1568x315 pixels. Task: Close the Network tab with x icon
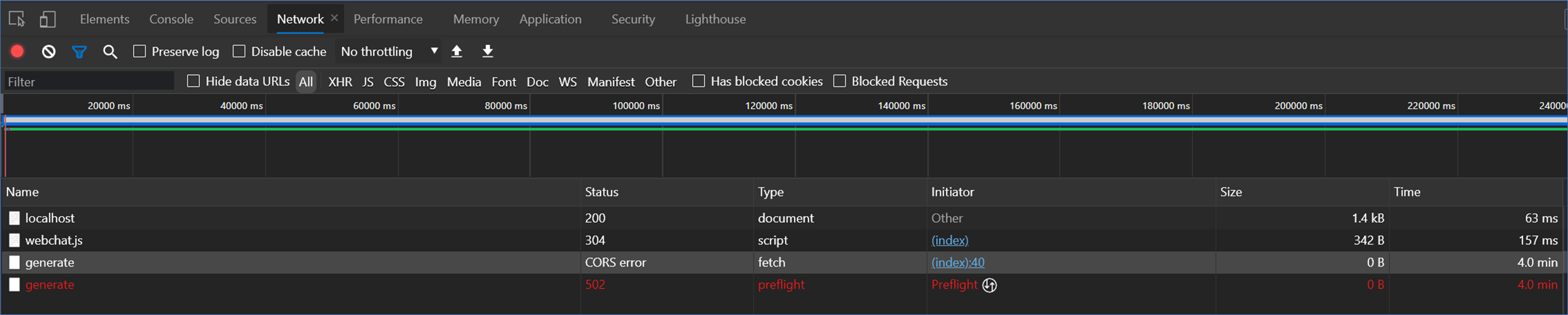(x=334, y=18)
